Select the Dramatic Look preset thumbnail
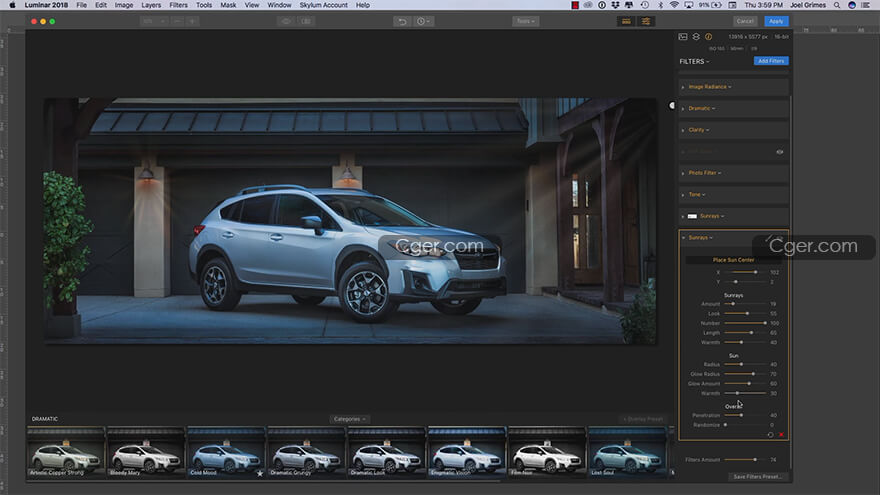880x495 pixels. pyautogui.click(x=386, y=452)
